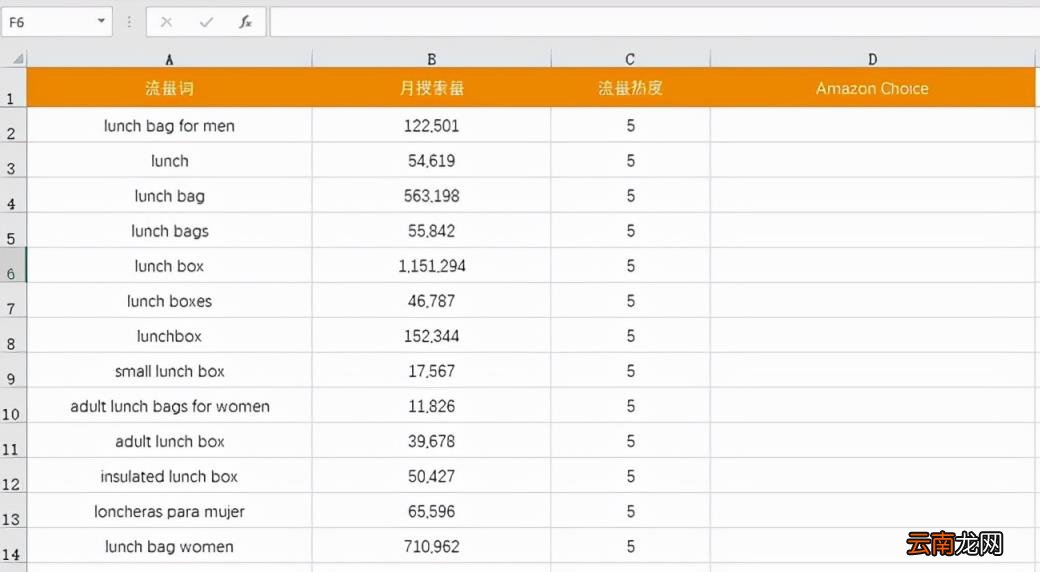This screenshot has width=1040, height=572.
Task: Select cell 'insulated lunch box'
Action: click(169, 476)
